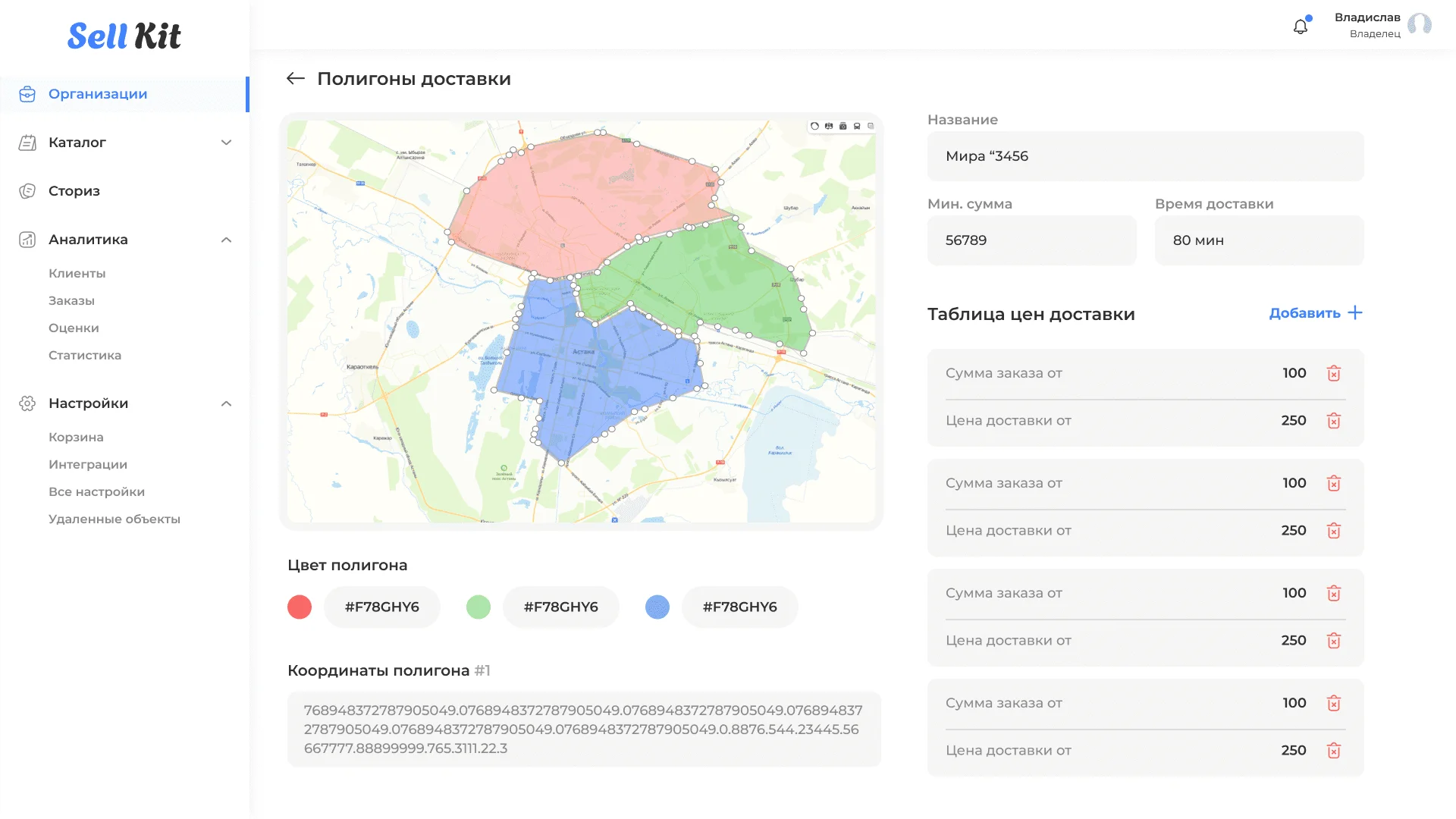Viewport: 1456px width, 819px height.
Task: Go to Оценки under Аналитика
Action: pyautogui.click(x=74, y=328)
